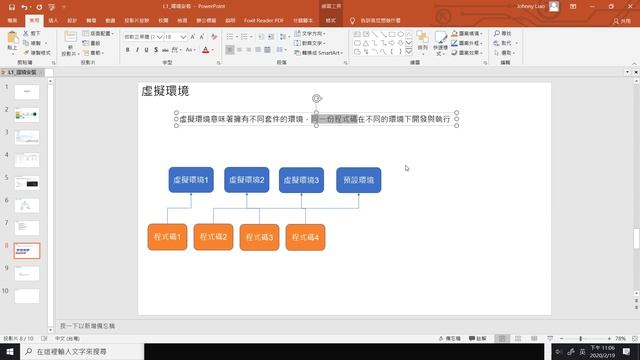Center the paragraph text
This screenshot has width=640, height=360.
(x=239, y=50)
